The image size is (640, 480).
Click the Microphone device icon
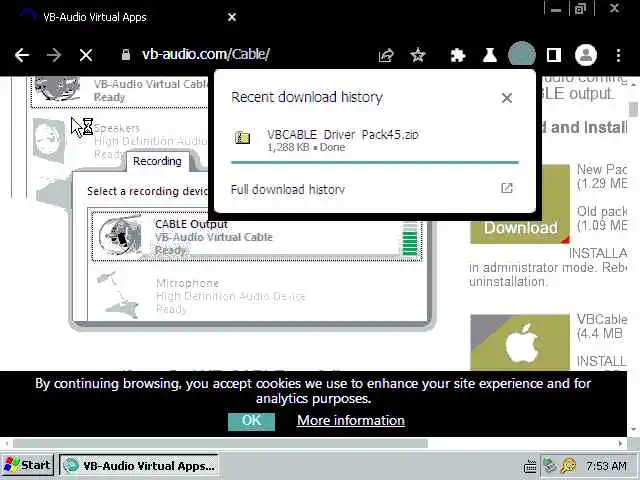[116, 296]
